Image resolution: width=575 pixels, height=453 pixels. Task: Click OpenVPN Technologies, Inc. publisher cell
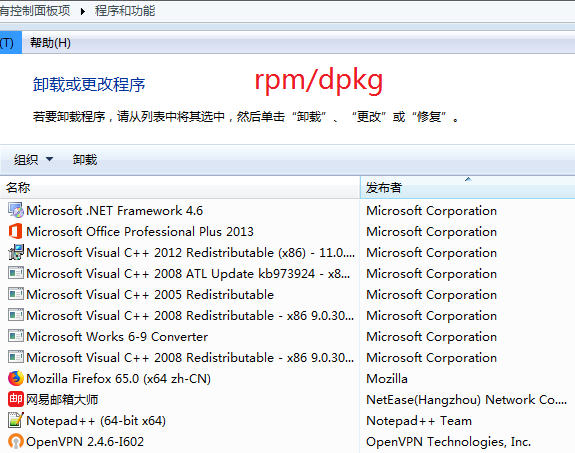[448, 441]
